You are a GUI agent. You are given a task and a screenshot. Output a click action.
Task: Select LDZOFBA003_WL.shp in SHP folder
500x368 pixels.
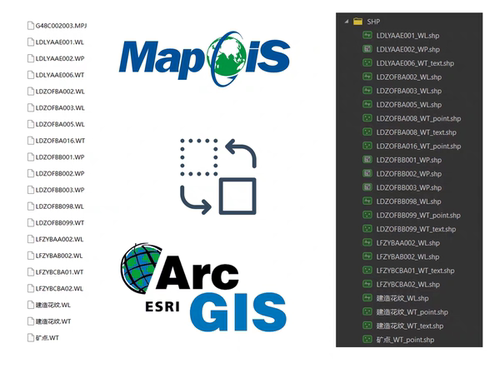click(409, 91)
